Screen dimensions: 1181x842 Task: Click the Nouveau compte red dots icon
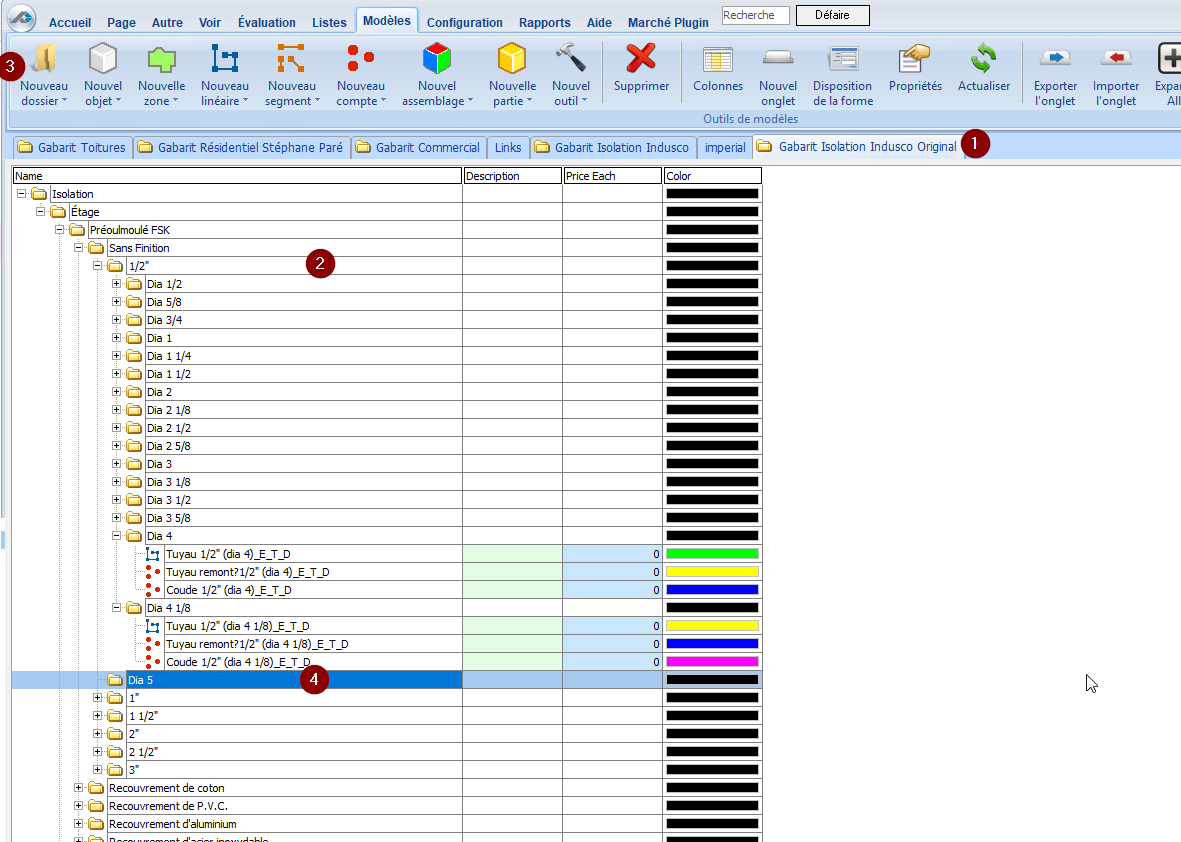click(x=360, y=60)
